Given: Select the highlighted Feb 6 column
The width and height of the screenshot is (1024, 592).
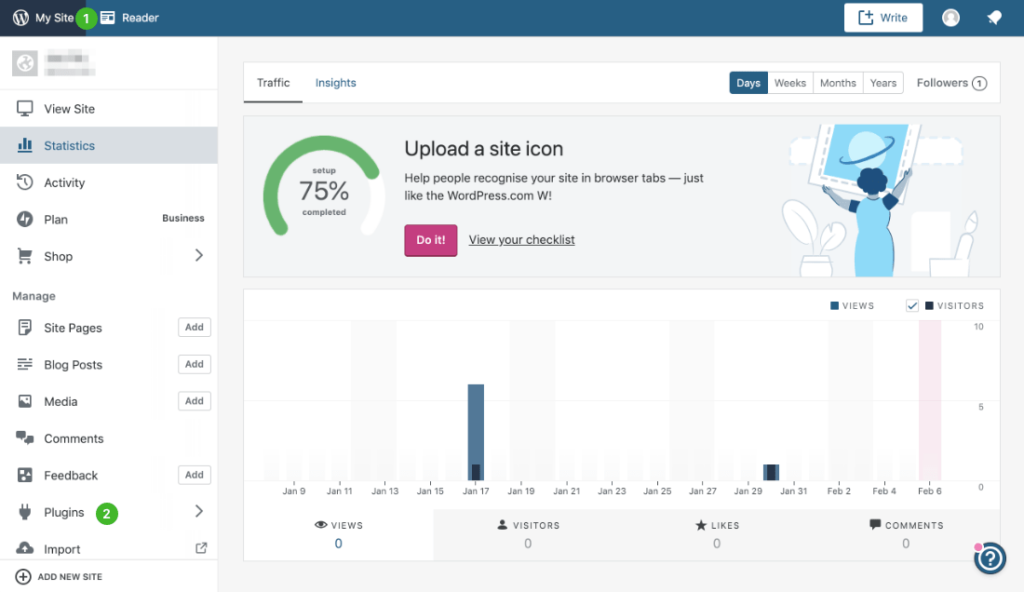Looking at the screenshot, I should point(930,400).
